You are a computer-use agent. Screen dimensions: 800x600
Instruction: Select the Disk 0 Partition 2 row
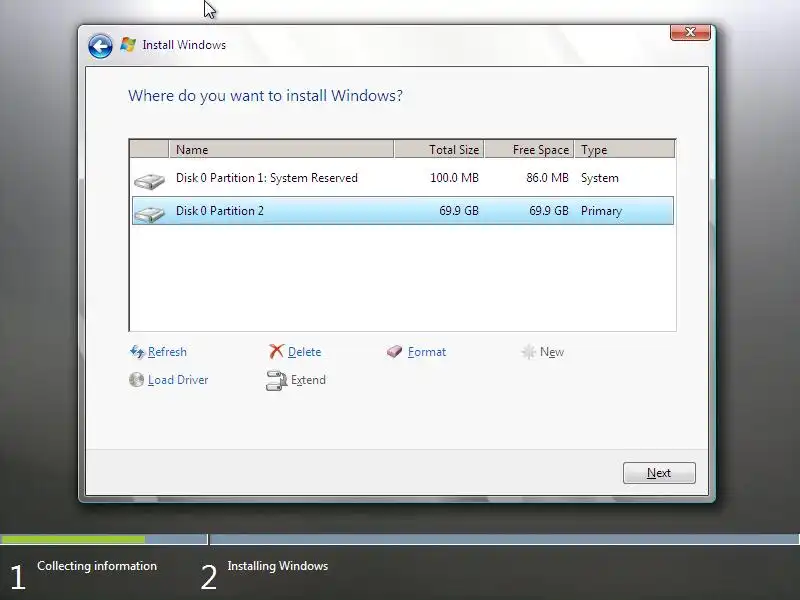tap(403, 211)
